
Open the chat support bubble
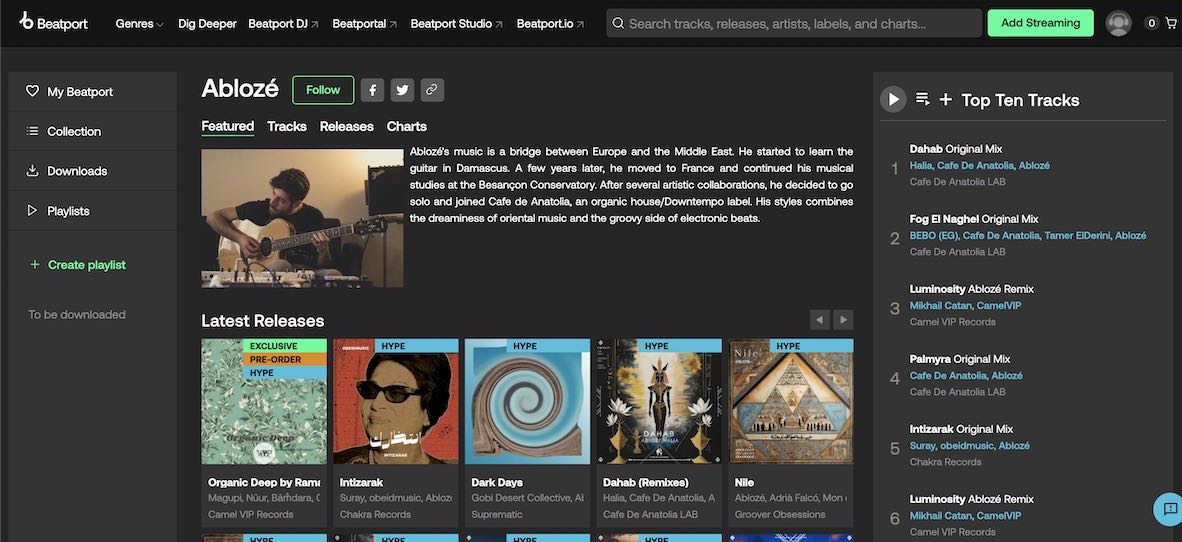pos(1169,508)
